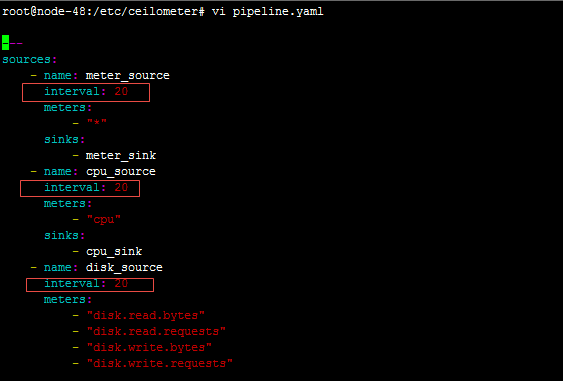
Task: Click the interval value 20 under meter_source
Action: coord(121,92)
